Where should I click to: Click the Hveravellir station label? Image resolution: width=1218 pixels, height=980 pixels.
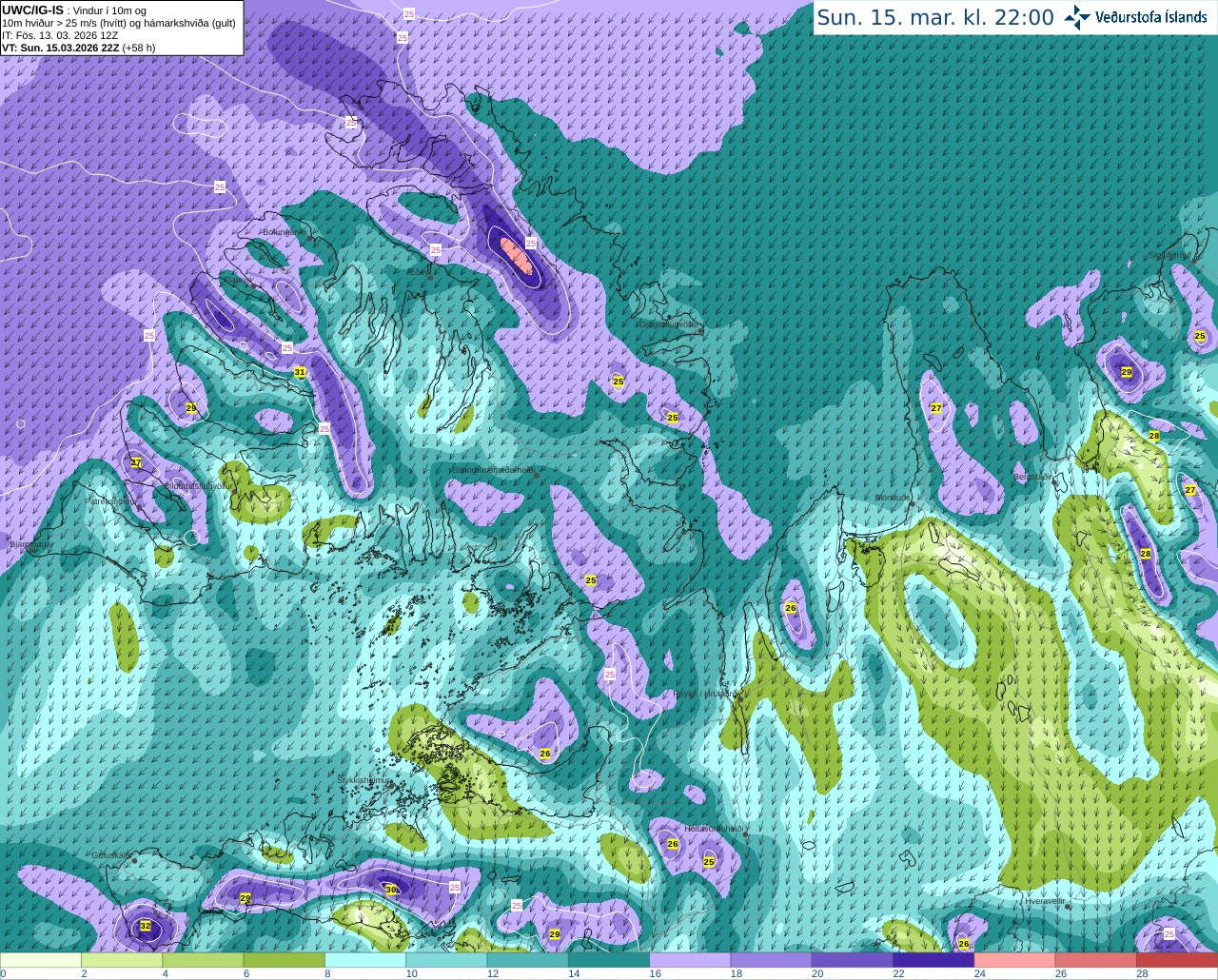click(1045, 900)
